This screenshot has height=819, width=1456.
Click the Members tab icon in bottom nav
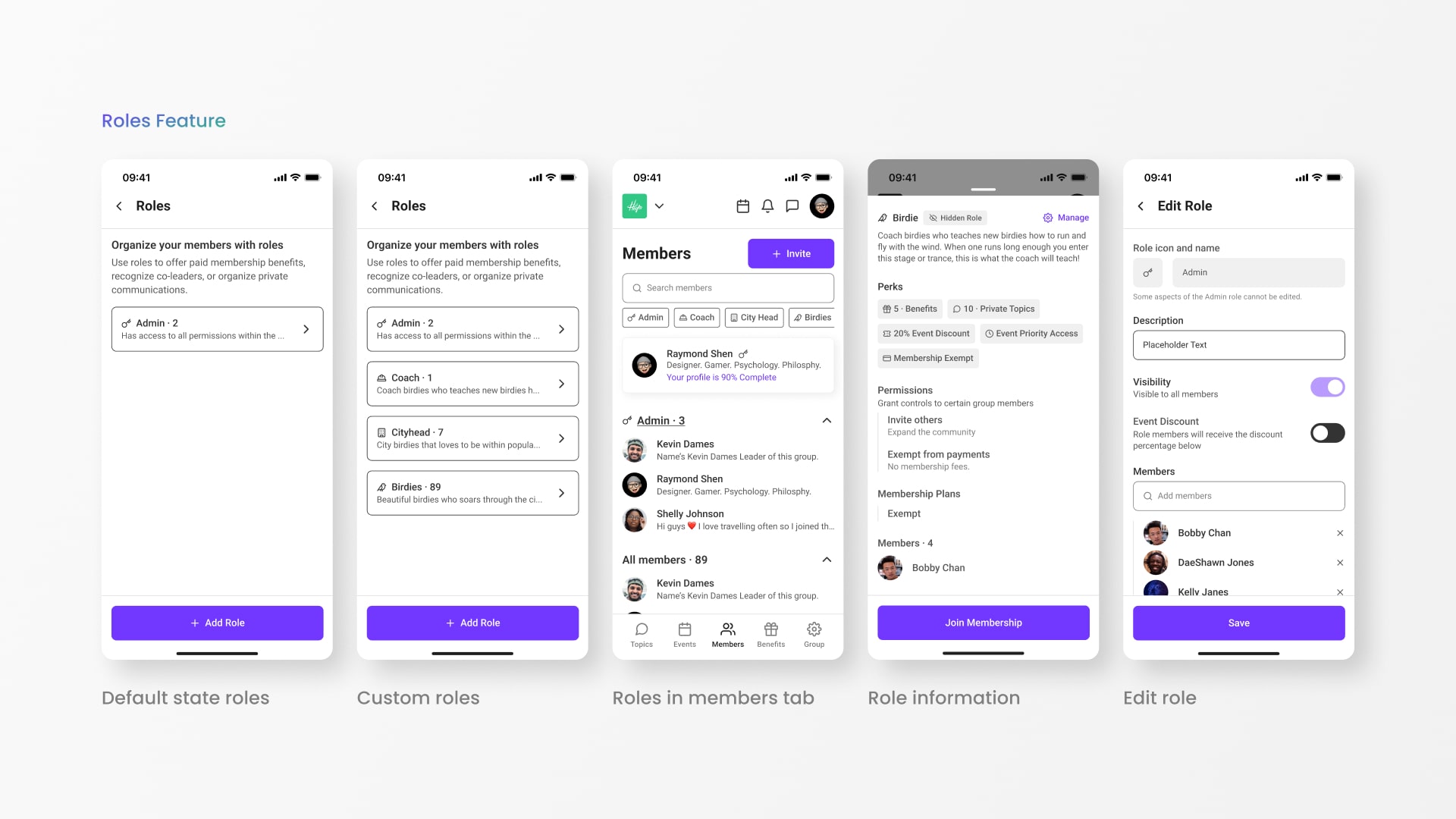click(727, 629)
